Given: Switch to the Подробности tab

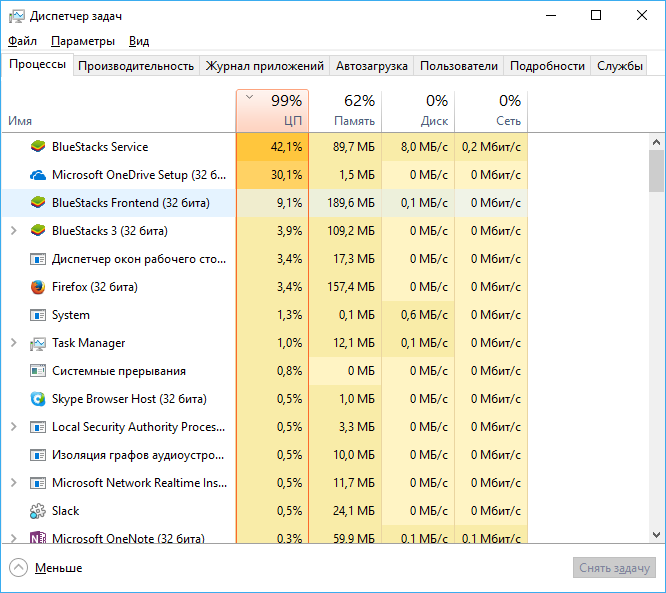Looking at the screenshot, I should [x=547, y=66].
